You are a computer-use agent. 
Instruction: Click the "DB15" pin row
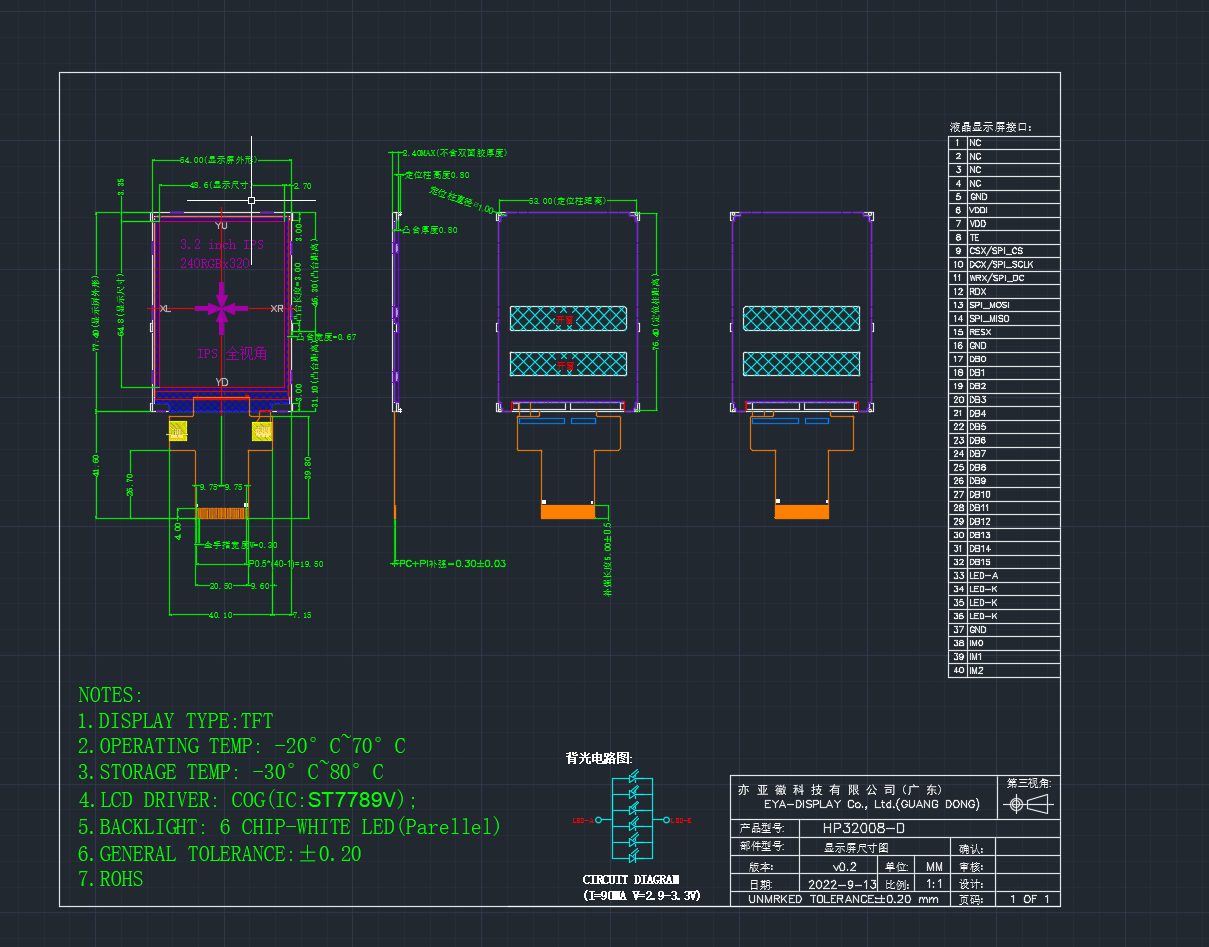[1004, 562]
